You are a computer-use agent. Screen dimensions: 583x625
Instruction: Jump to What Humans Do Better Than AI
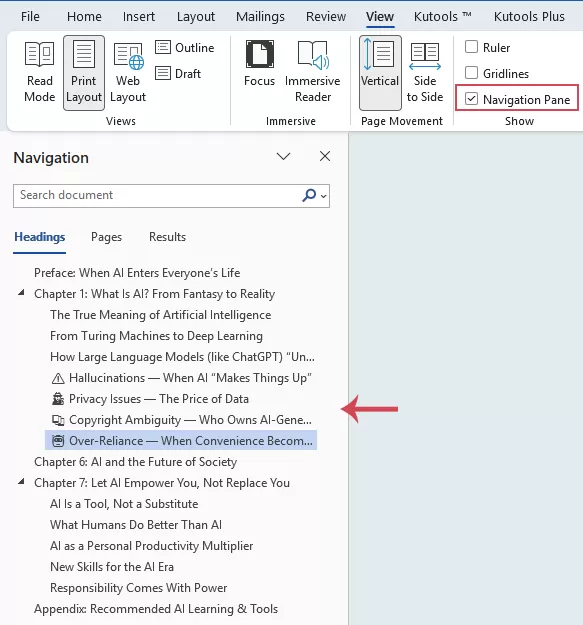(x=136, y=525)
